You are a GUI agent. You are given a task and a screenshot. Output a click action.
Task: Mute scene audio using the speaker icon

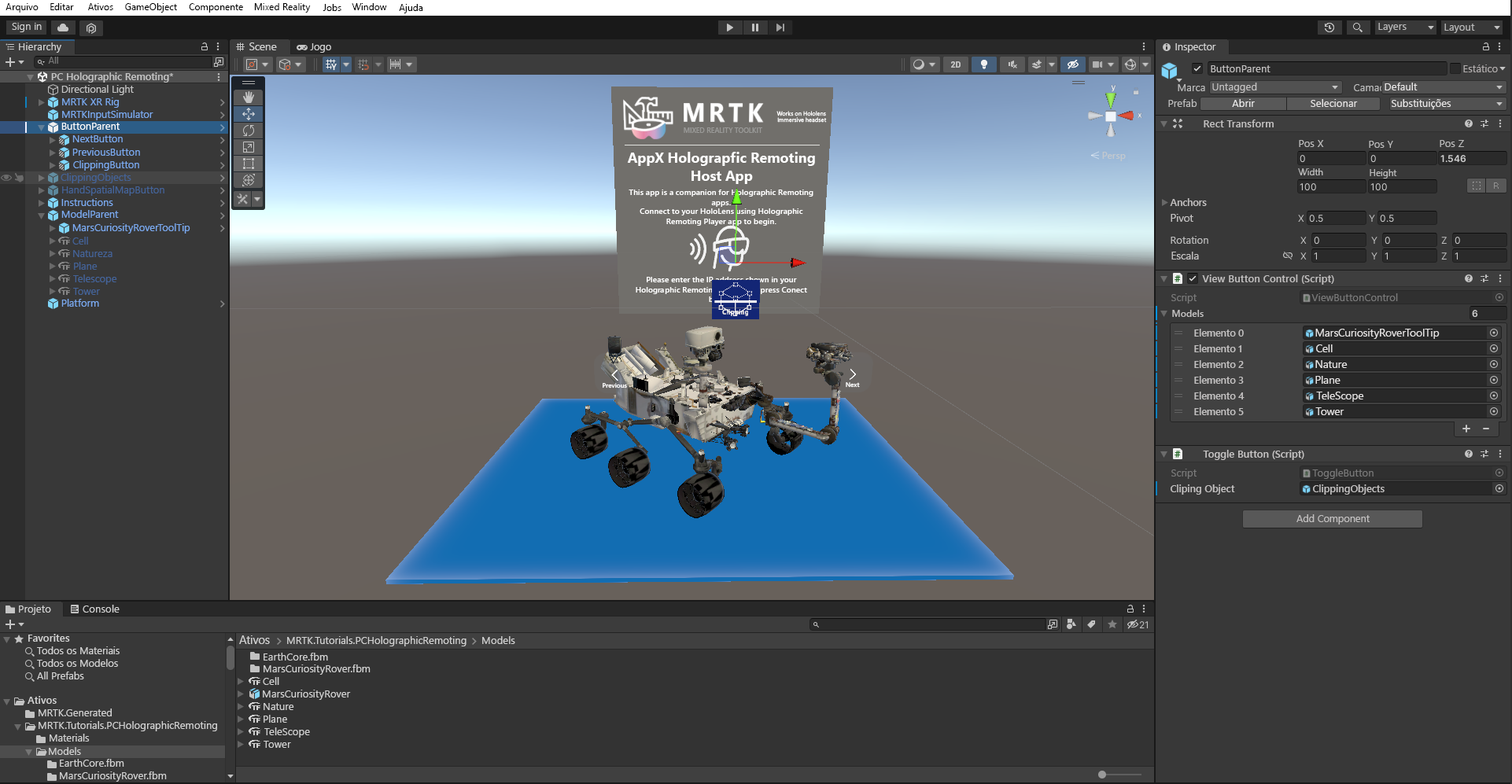tap(1012, 64)
